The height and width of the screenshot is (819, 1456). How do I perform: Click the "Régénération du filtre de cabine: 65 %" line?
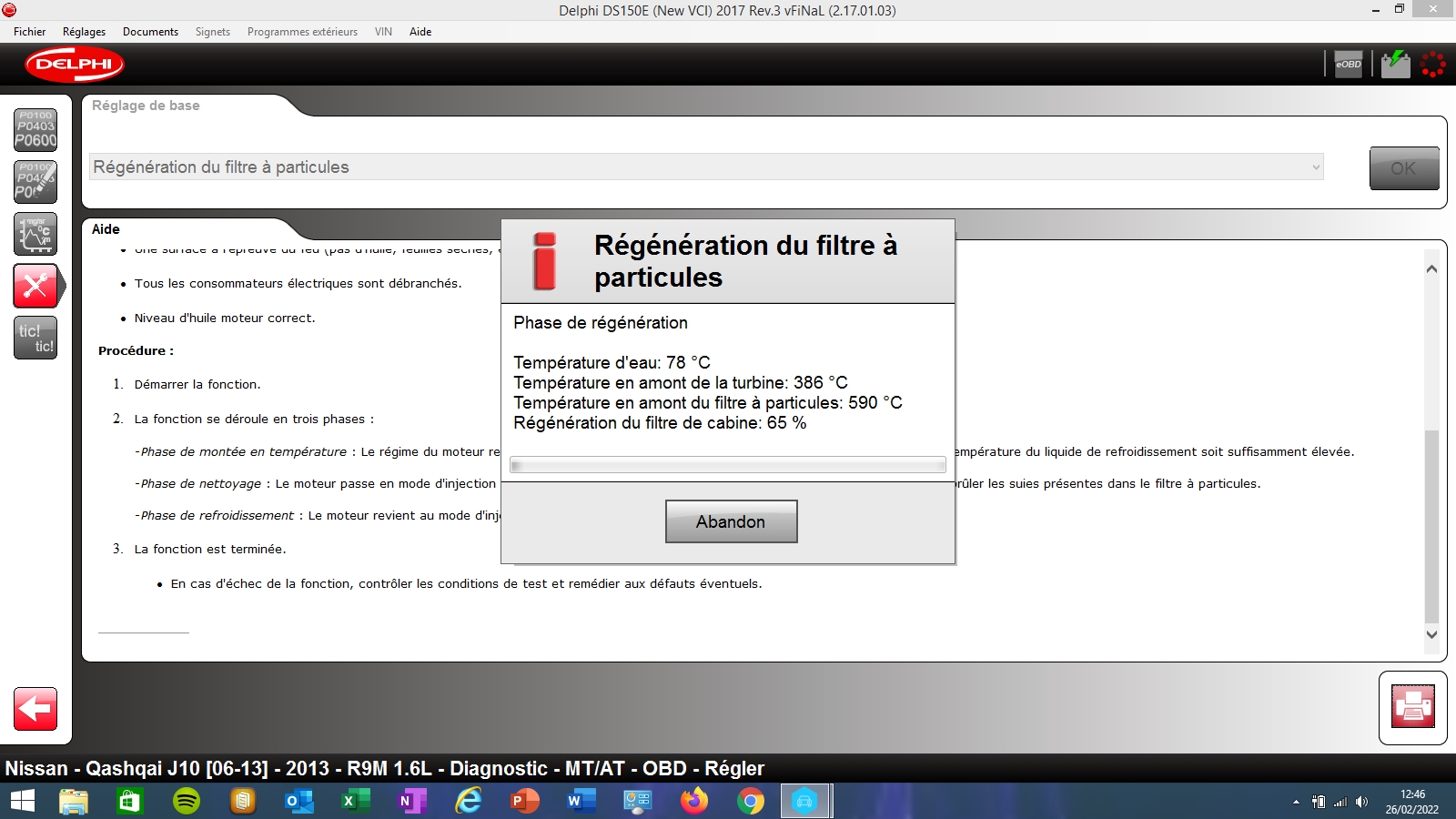pos(660,422)
